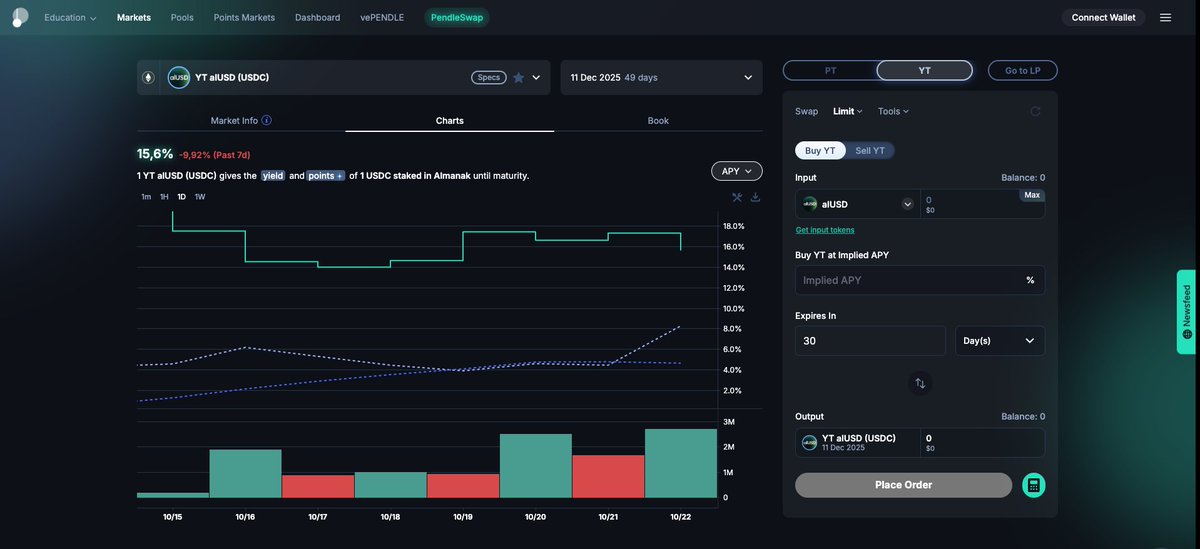The width and height of the screenshot is (1200, 549).
Task: Swap input and output direction icon
Action: [920, 382]
